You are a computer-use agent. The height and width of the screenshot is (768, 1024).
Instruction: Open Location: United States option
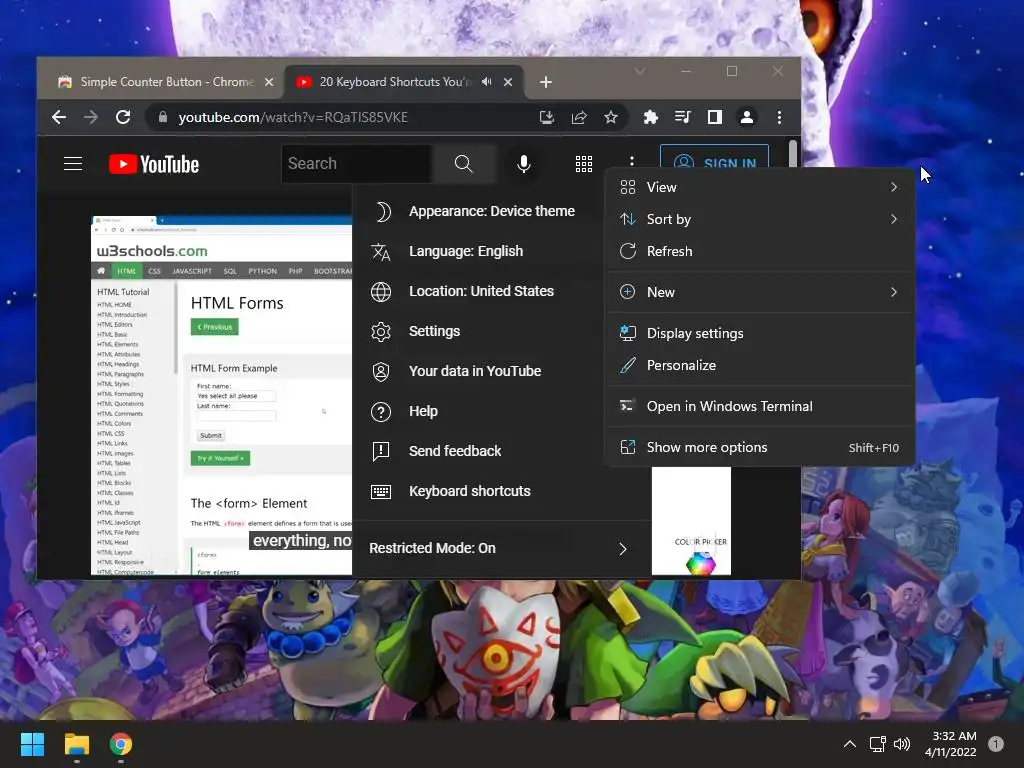pos(478,291)
